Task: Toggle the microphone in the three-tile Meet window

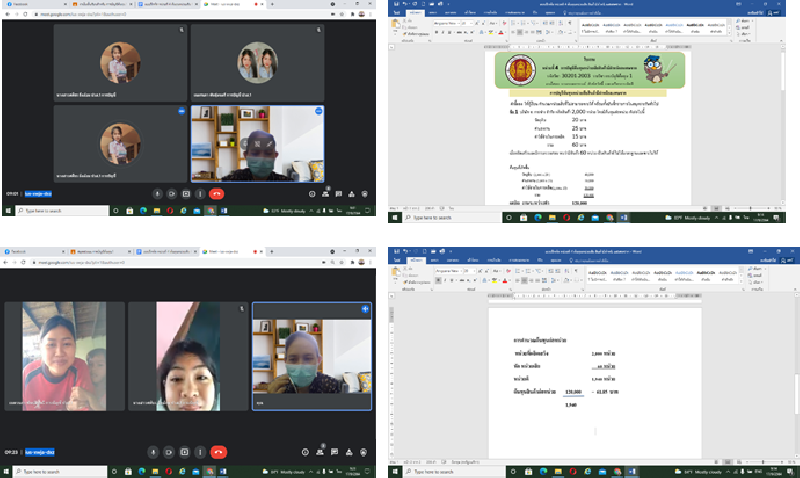Action: click(154, 451)
